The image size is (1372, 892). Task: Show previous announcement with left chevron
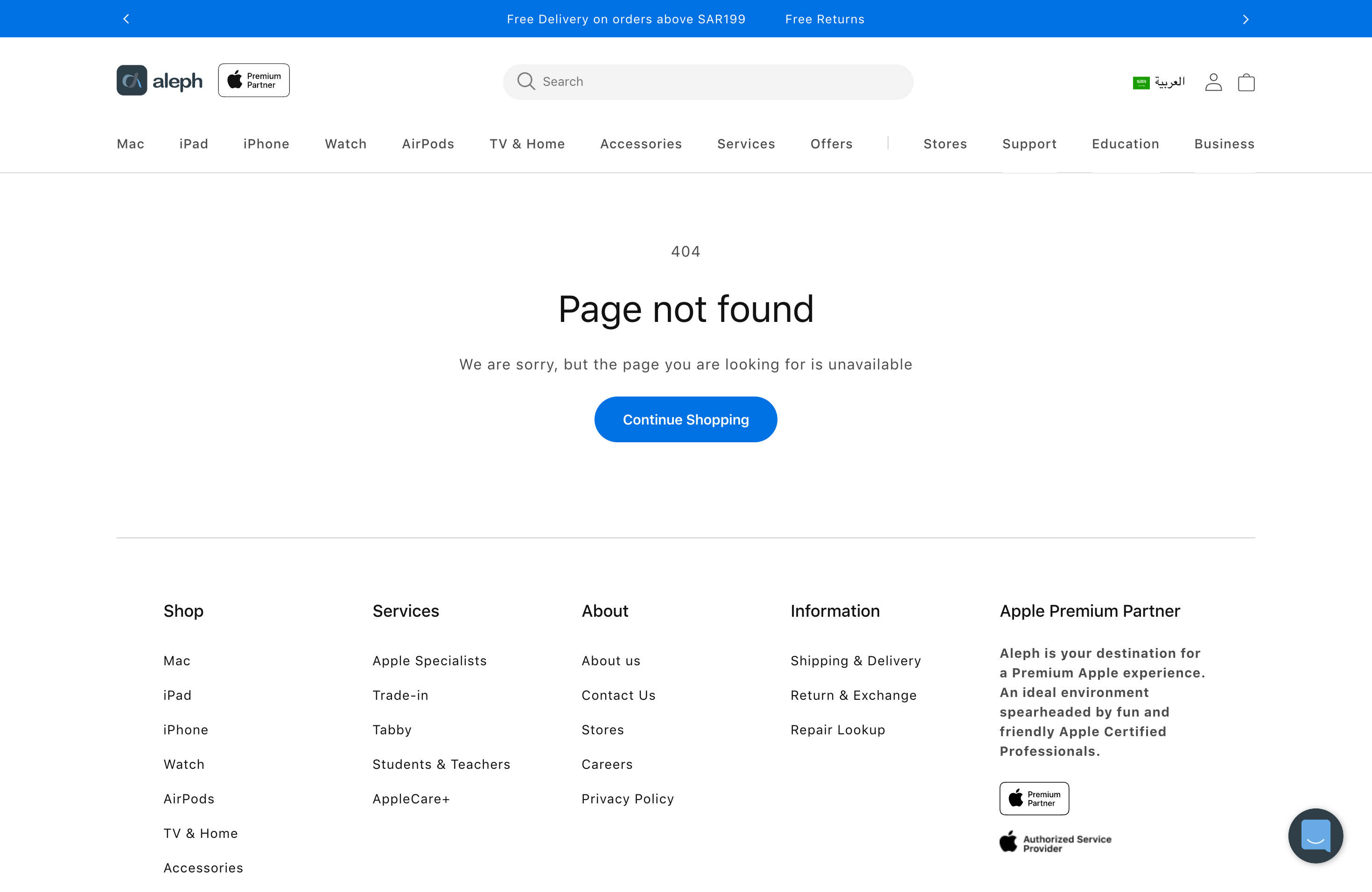pyautogui.click(x=126, y=19)
